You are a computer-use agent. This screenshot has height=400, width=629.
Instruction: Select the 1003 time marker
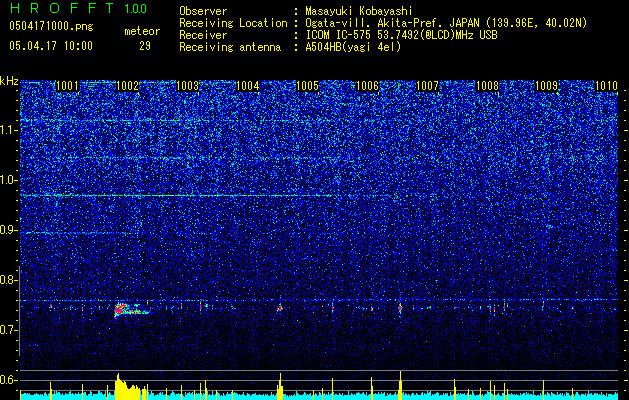187,85
